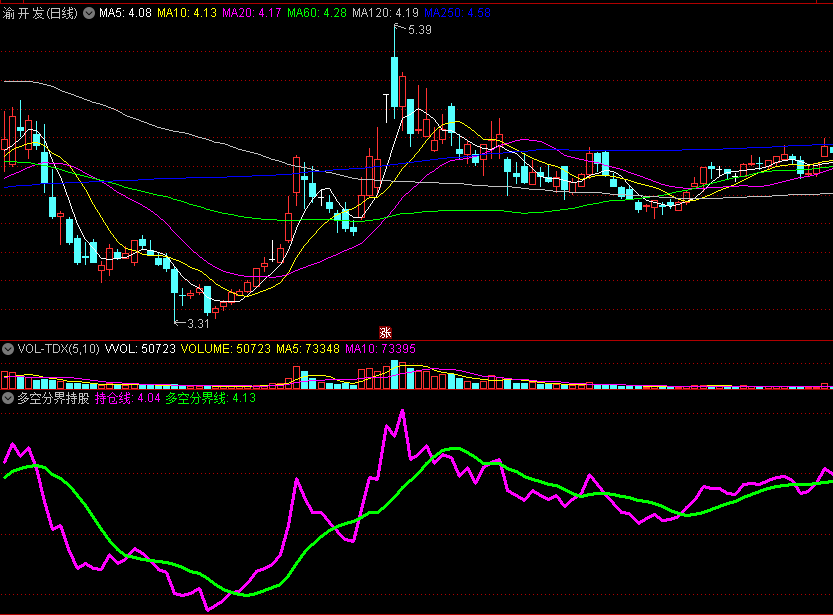833x615 pixels.
Task: Click the MA60: 4.28 label
Action: [x=317, y=13]
